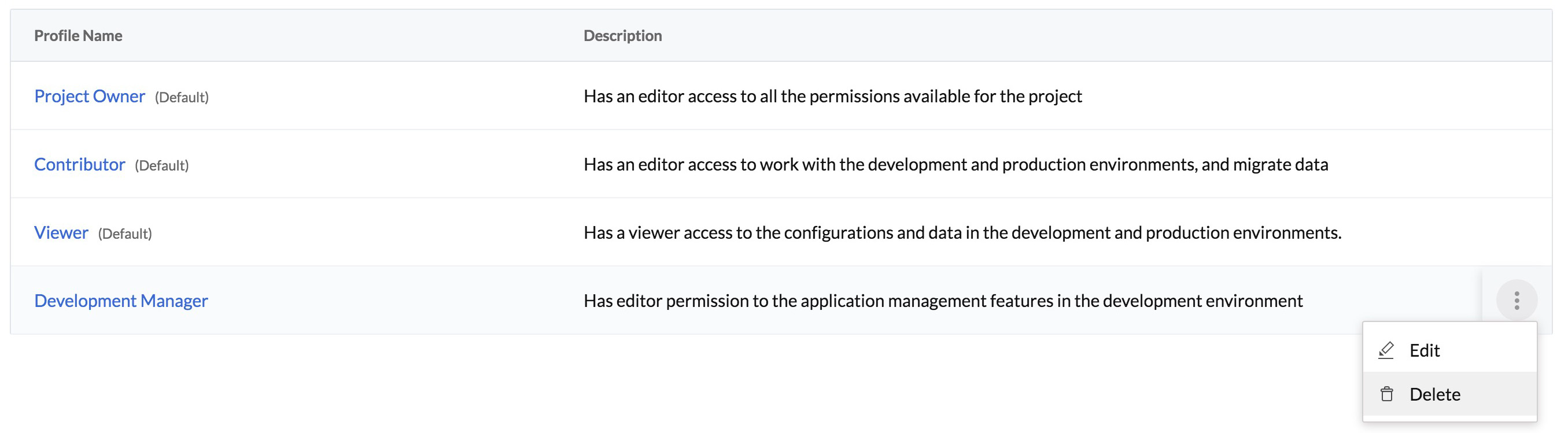This screenshot has height=433, width=1568.
Task: Choose Edit from the context menu
Action: [x=1449, y=350]
